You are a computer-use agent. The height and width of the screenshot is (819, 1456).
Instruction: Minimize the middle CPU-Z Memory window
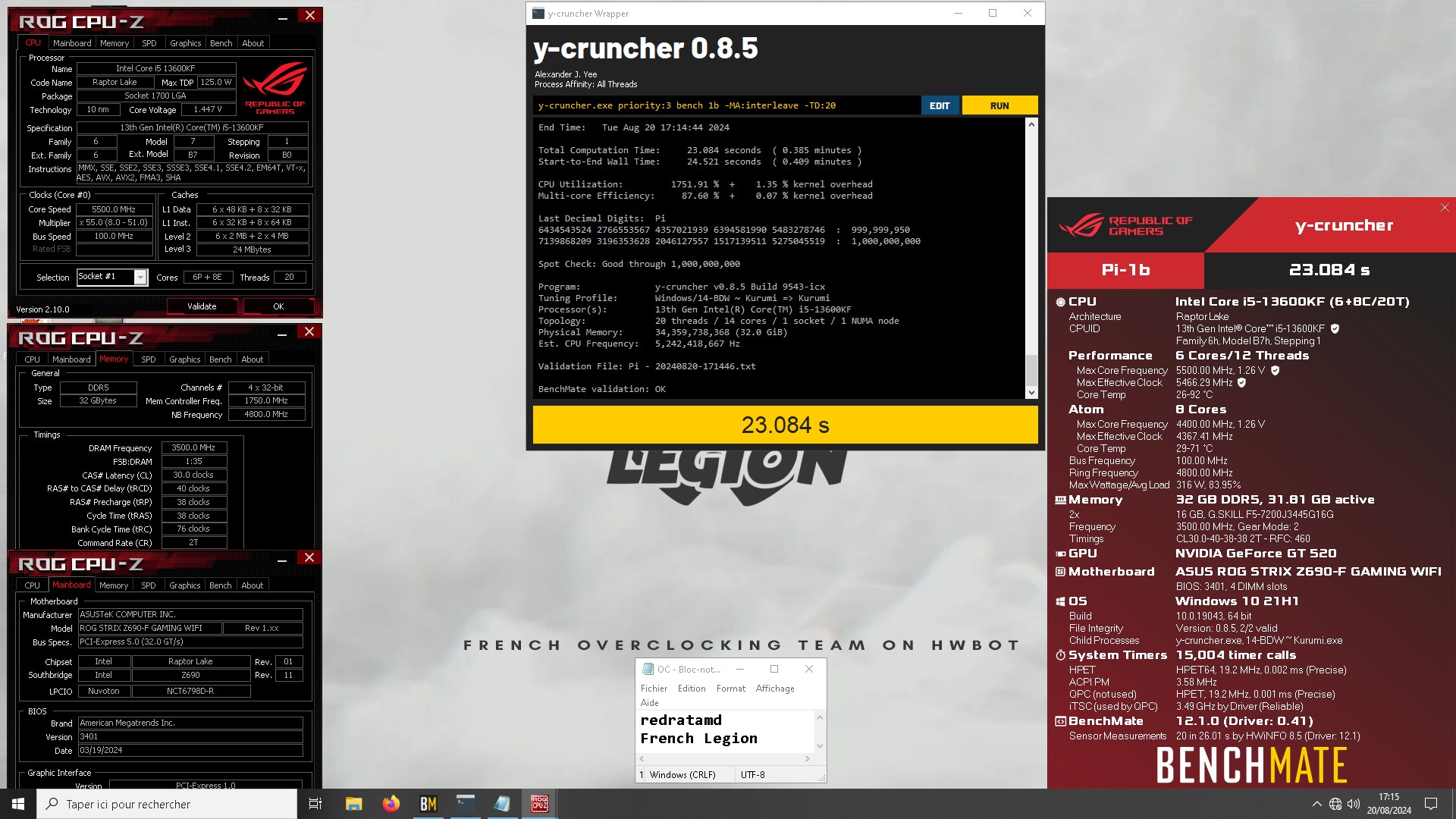pyautogui.click(x=282, y=334)
